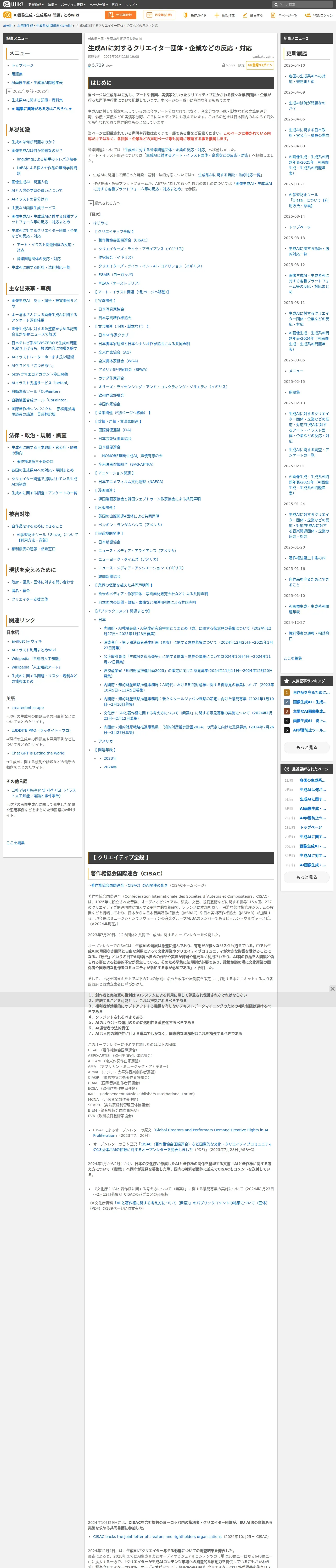This screenshot has width=336, height=1568.
Task: Jump to 全米脚本家組合（WGA） contents entry
Action: (x=118, y=361)
